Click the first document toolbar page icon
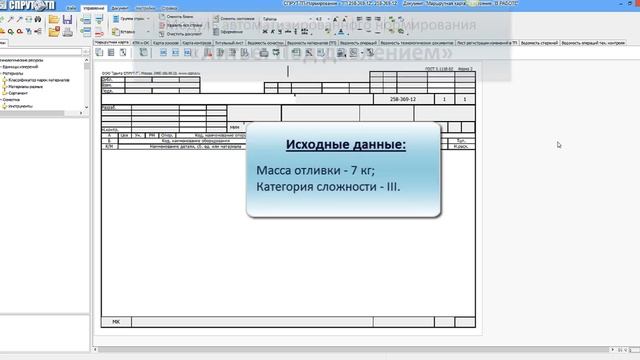The height and width of the screenshot is (360, 640). [99, 52]
